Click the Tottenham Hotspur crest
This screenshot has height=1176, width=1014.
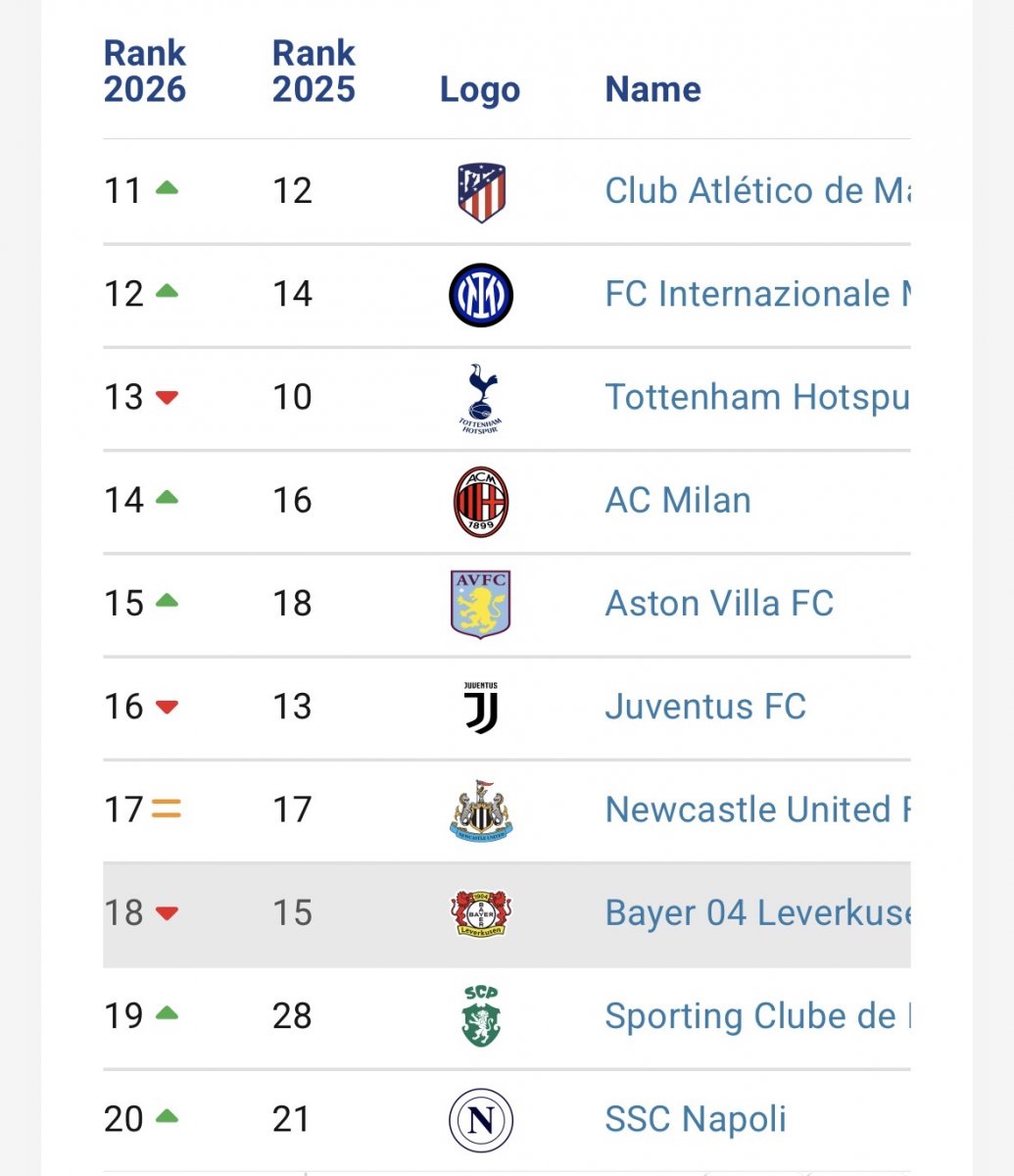click(x=480, y=398)
